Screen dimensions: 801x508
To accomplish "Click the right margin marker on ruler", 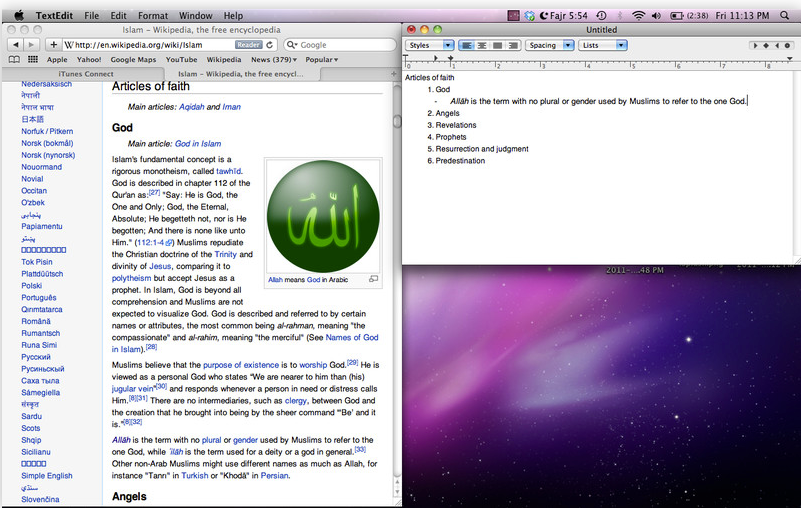I will tap(790, 59).
